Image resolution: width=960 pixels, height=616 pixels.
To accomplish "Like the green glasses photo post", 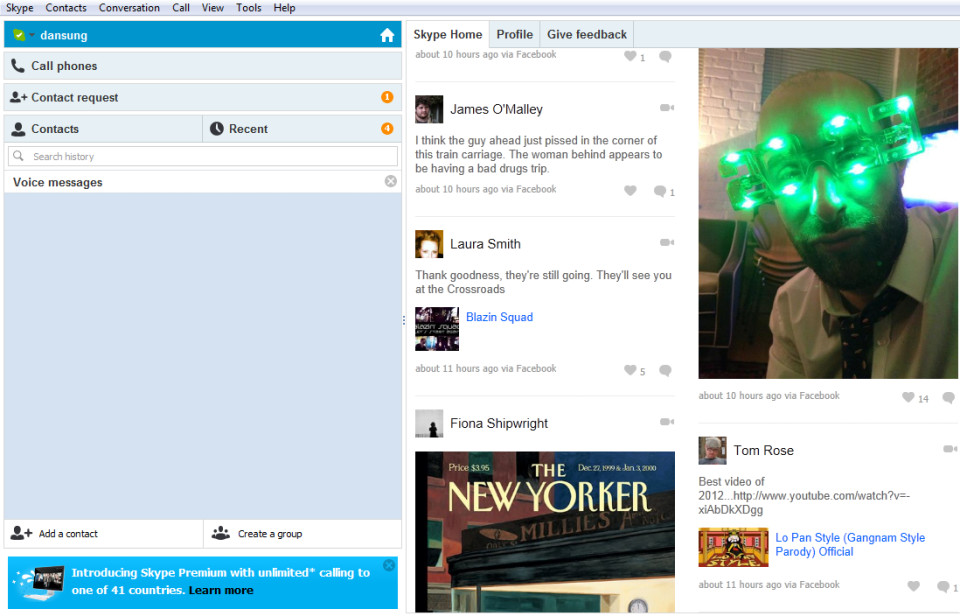I will (x=908, y=397).
